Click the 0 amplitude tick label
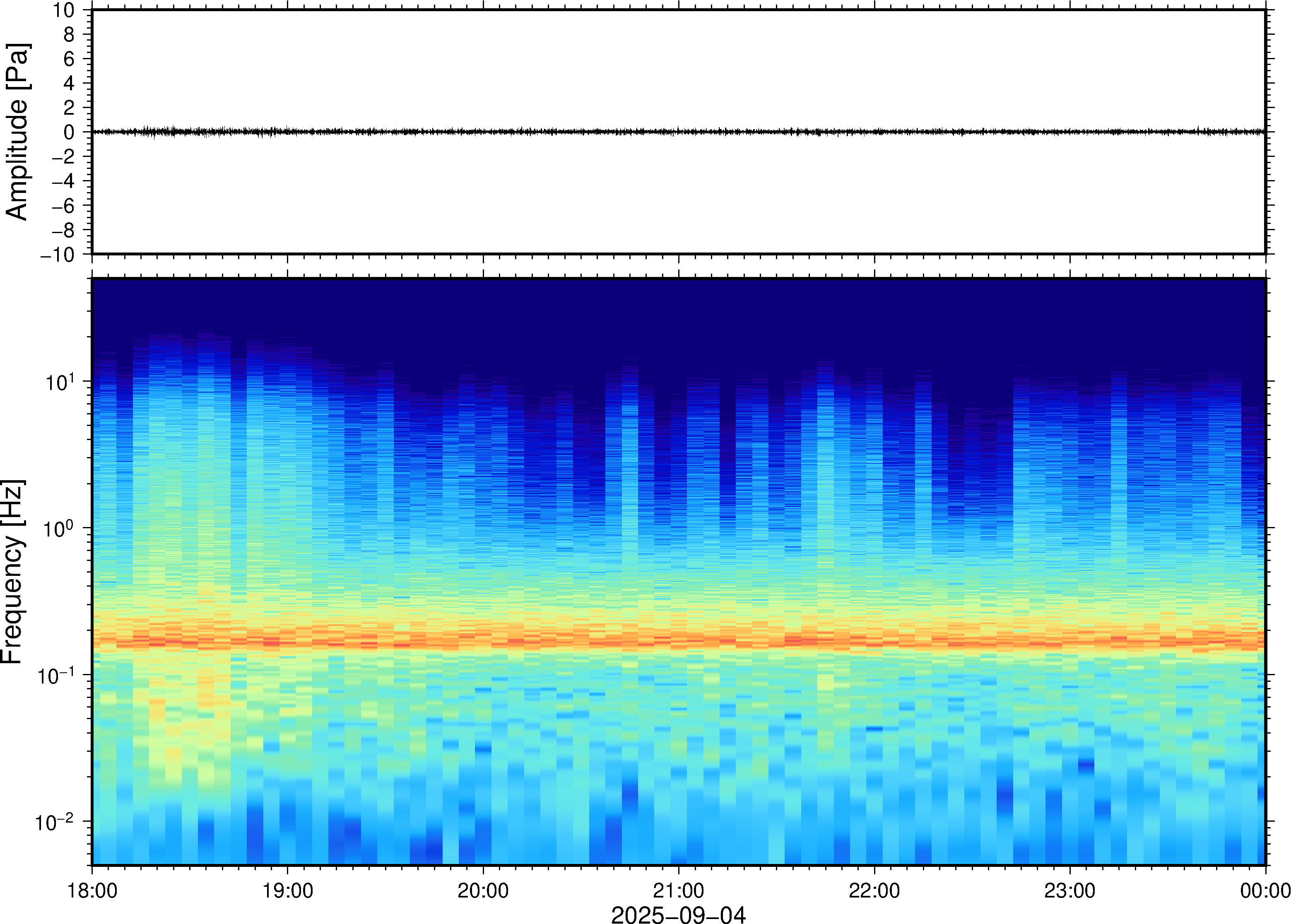 click(x=70, y=132)
